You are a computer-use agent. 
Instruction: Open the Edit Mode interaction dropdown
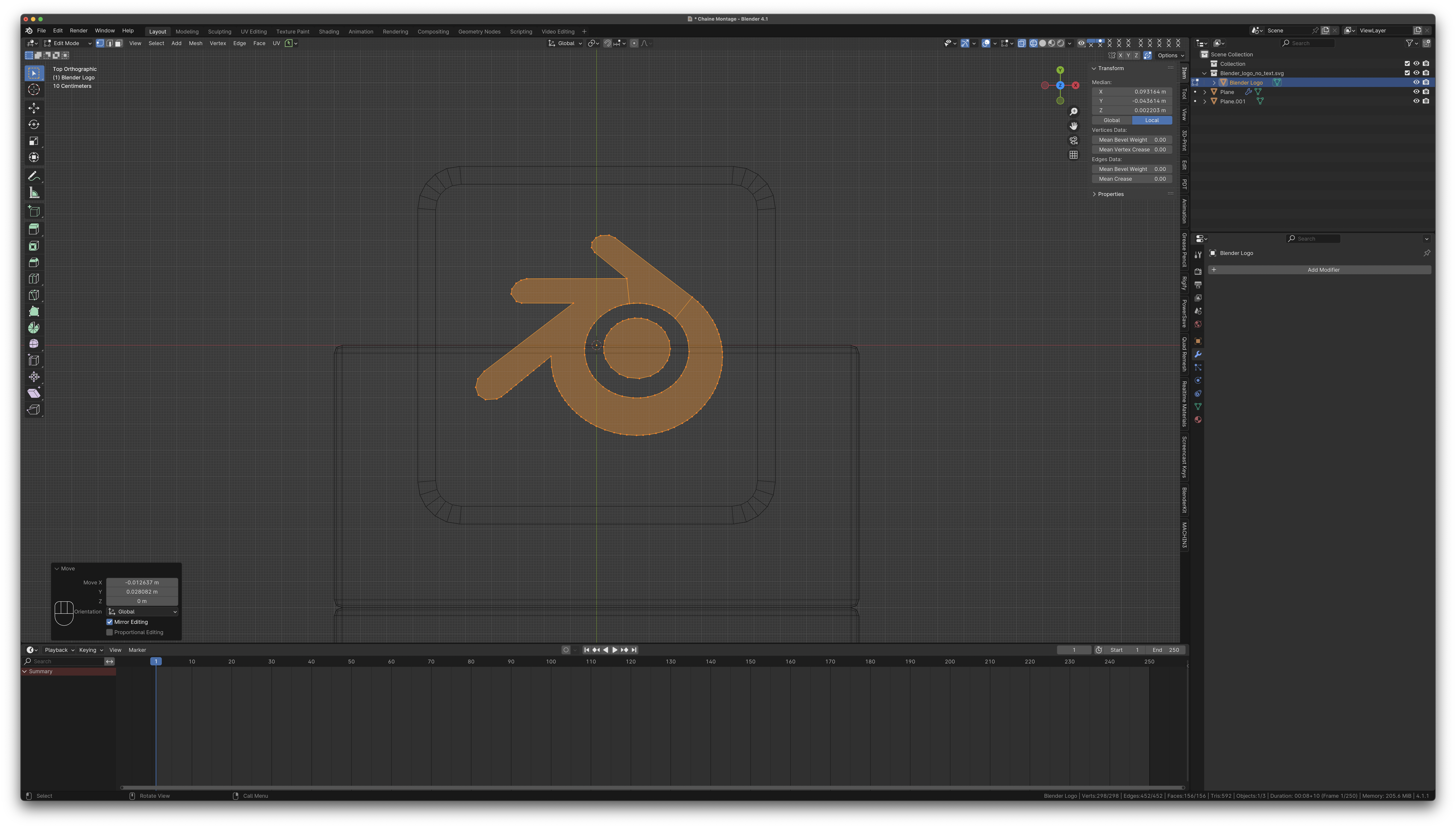coord(68,43)
